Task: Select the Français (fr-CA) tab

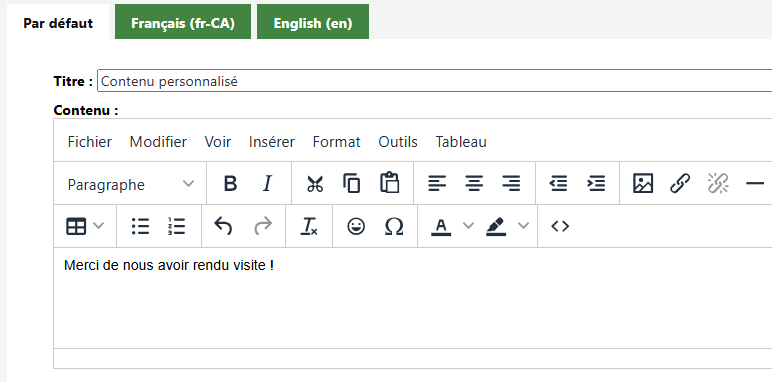Action: click(183, 22)
